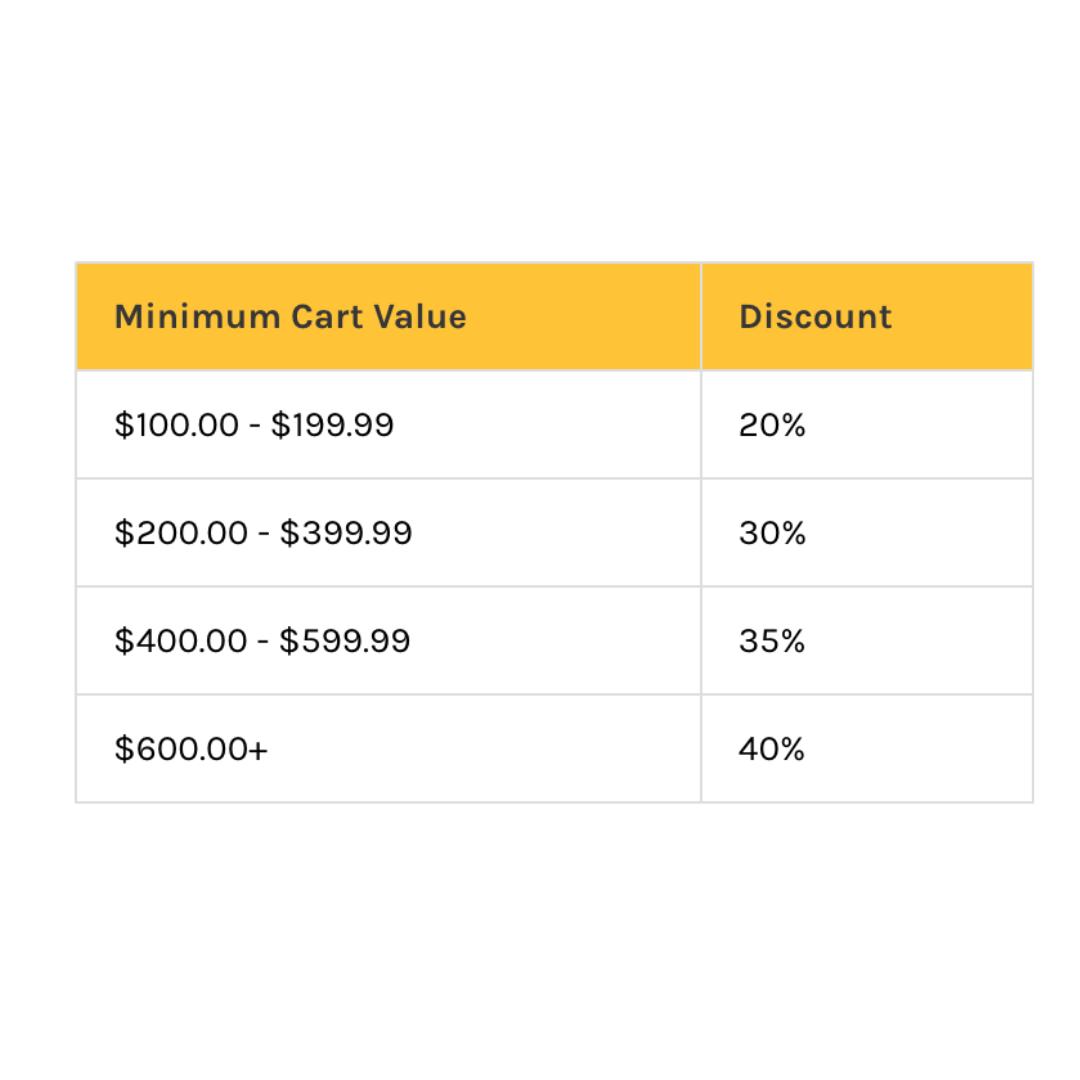Select the $399.99 amount text
Screen dimensions: 1080x1080
(346, 533)
